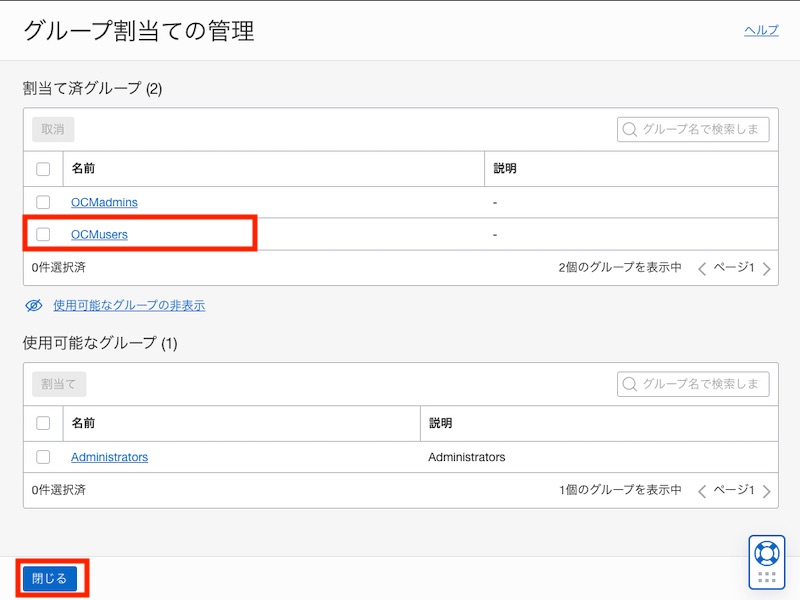800x600 pixels.
Task: Click next page arrow in assigned groups table
Action: tap(766, 268)
